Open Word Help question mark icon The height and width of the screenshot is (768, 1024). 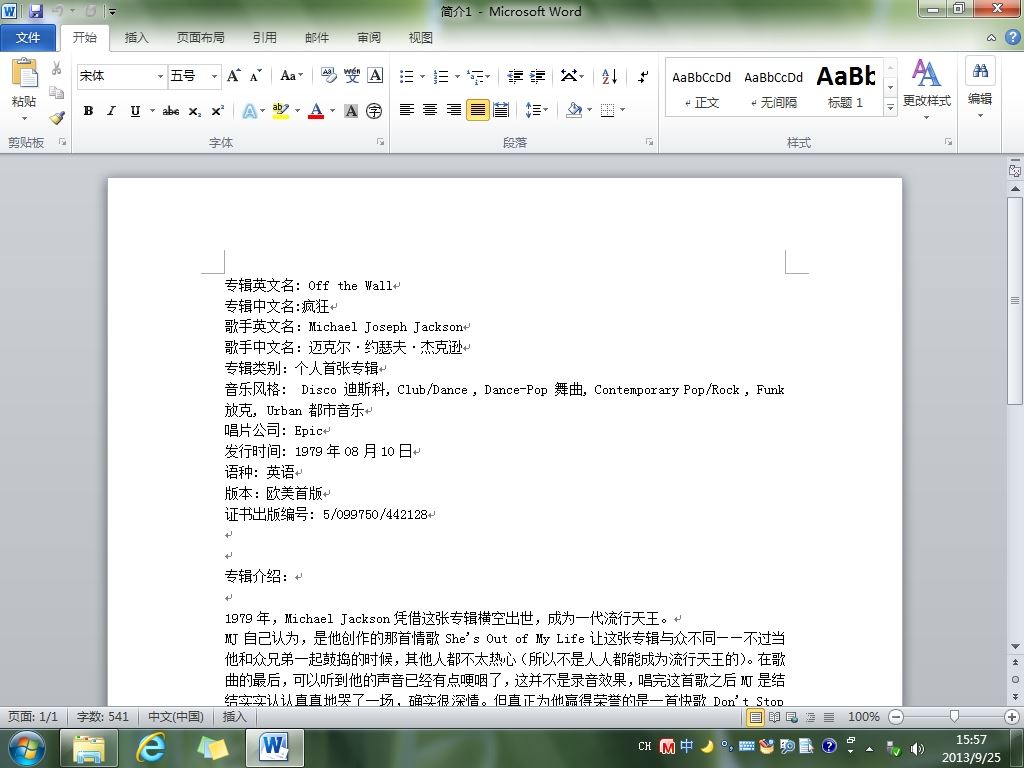point(1013,37)
